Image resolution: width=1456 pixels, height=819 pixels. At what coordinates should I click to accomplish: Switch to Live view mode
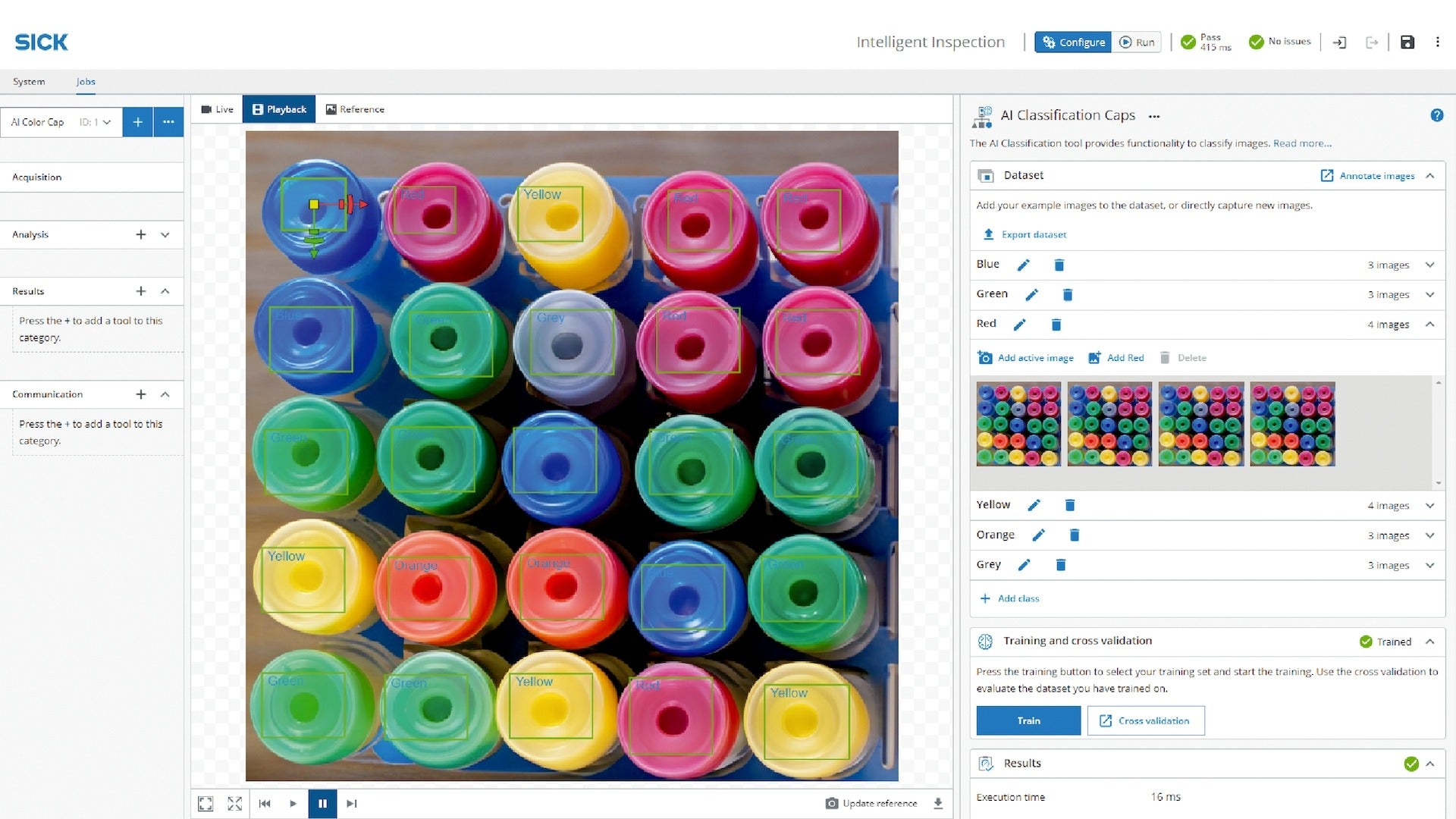(x=217, y=109)
